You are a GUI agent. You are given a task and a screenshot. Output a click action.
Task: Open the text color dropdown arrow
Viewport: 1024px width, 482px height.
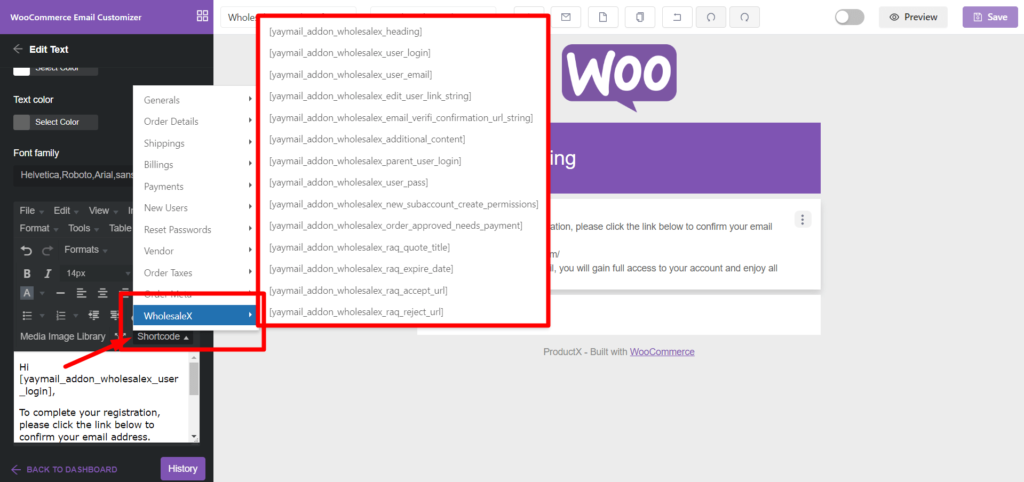(x=42, y=293)
